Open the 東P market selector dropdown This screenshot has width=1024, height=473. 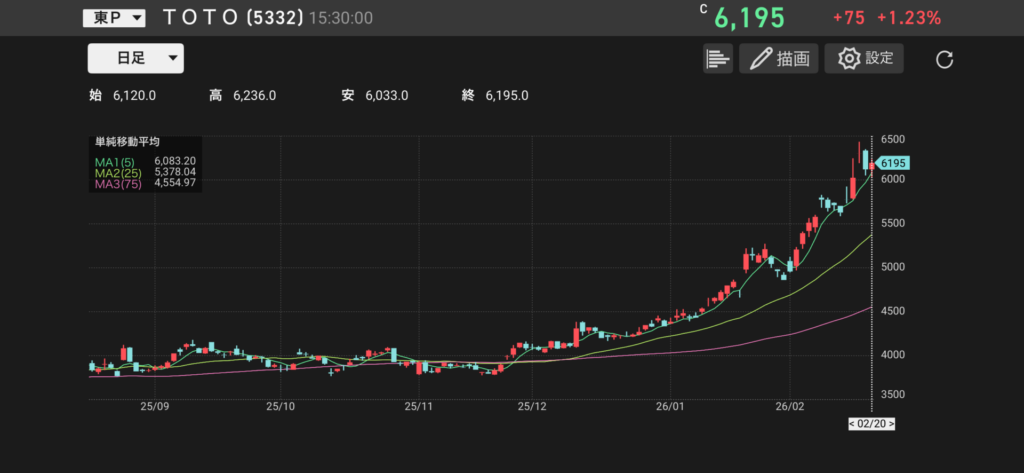(113, 18)
